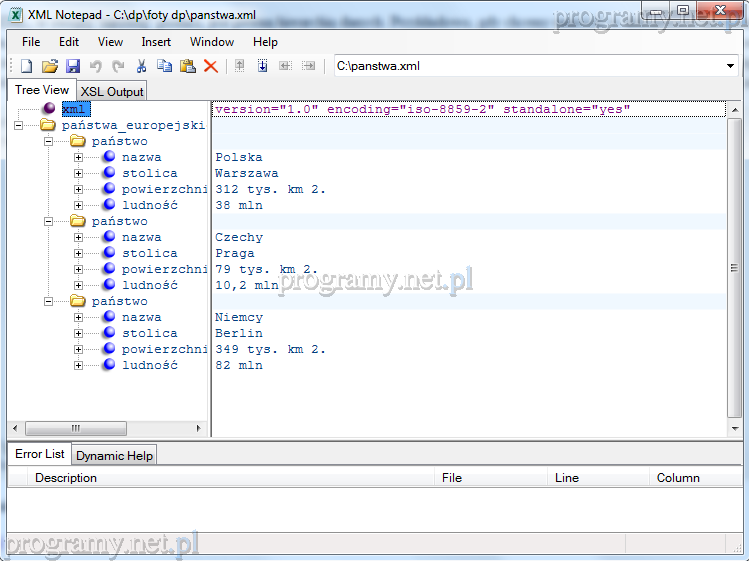Click the Warszawa value field
The height and width of the screenshot is (561, 749).
[x=247, y=174]
